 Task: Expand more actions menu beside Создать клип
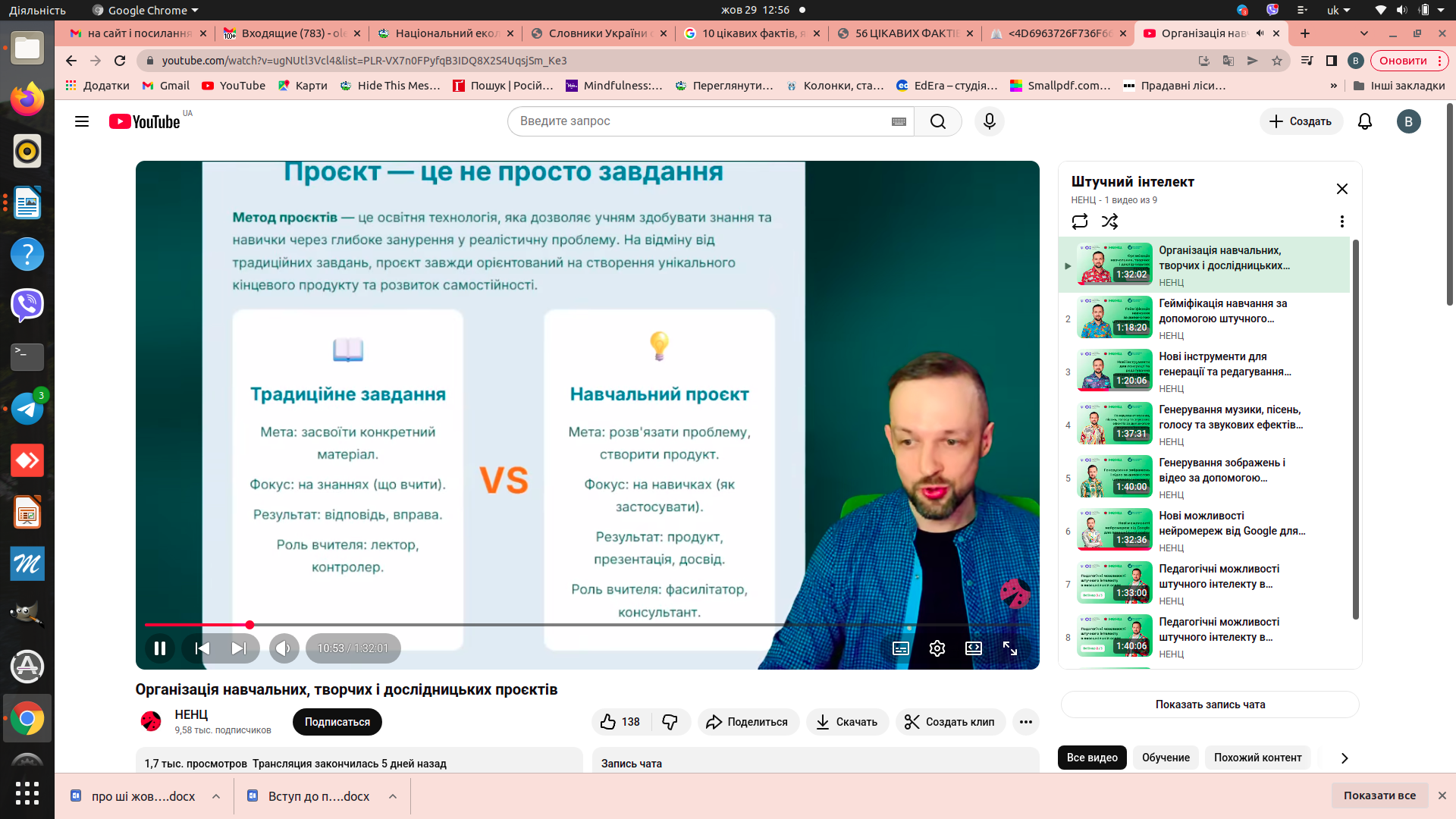1026,722
